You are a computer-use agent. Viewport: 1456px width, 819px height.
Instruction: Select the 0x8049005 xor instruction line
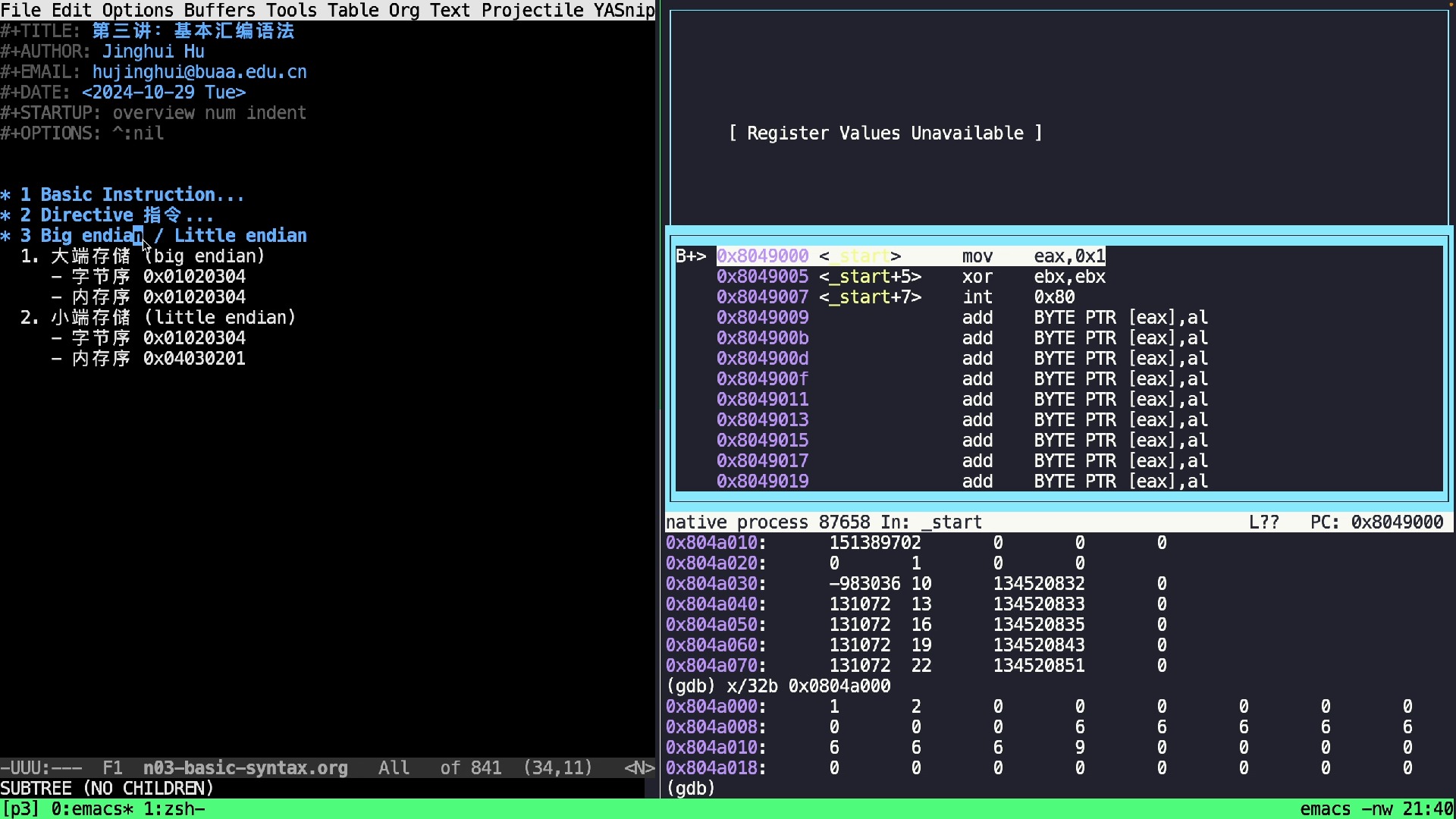910,277
